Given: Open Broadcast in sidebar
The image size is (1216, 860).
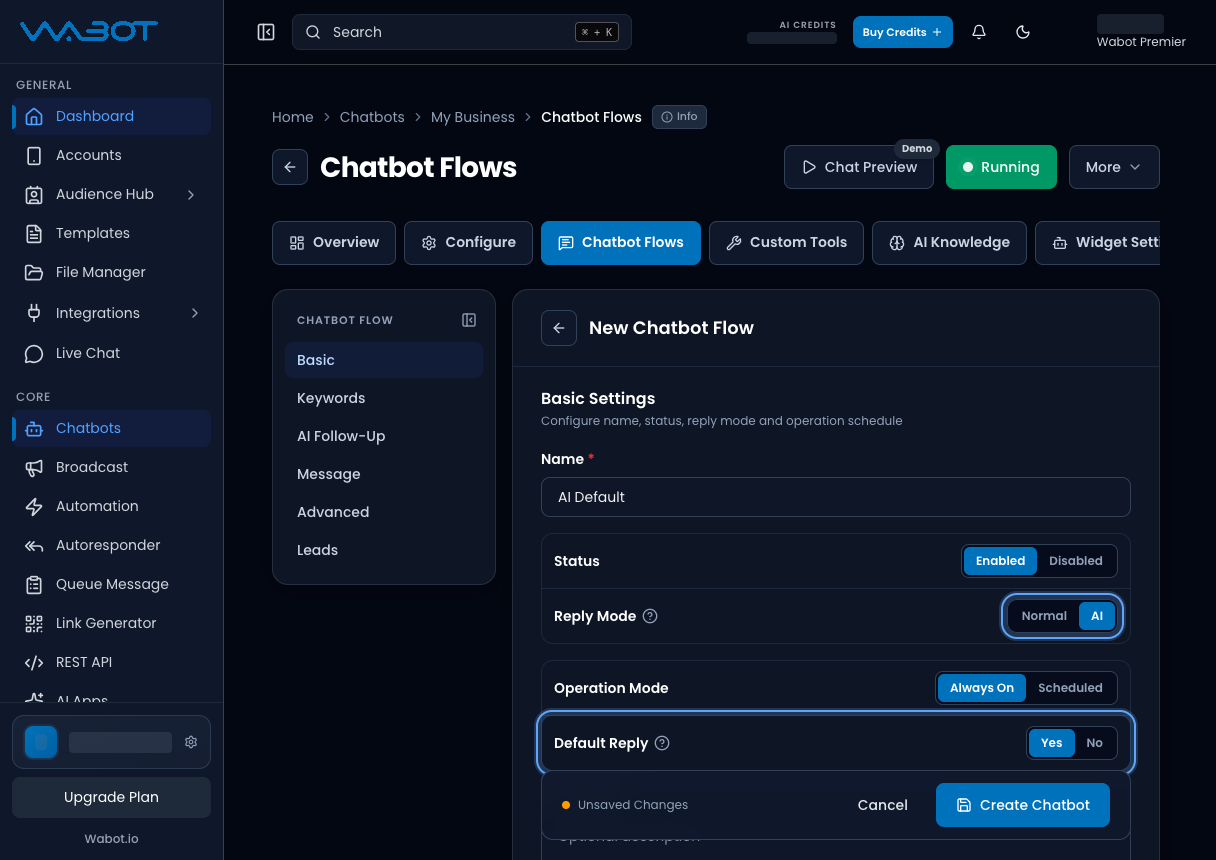Looking at the screenshot, I should [111, 467].
